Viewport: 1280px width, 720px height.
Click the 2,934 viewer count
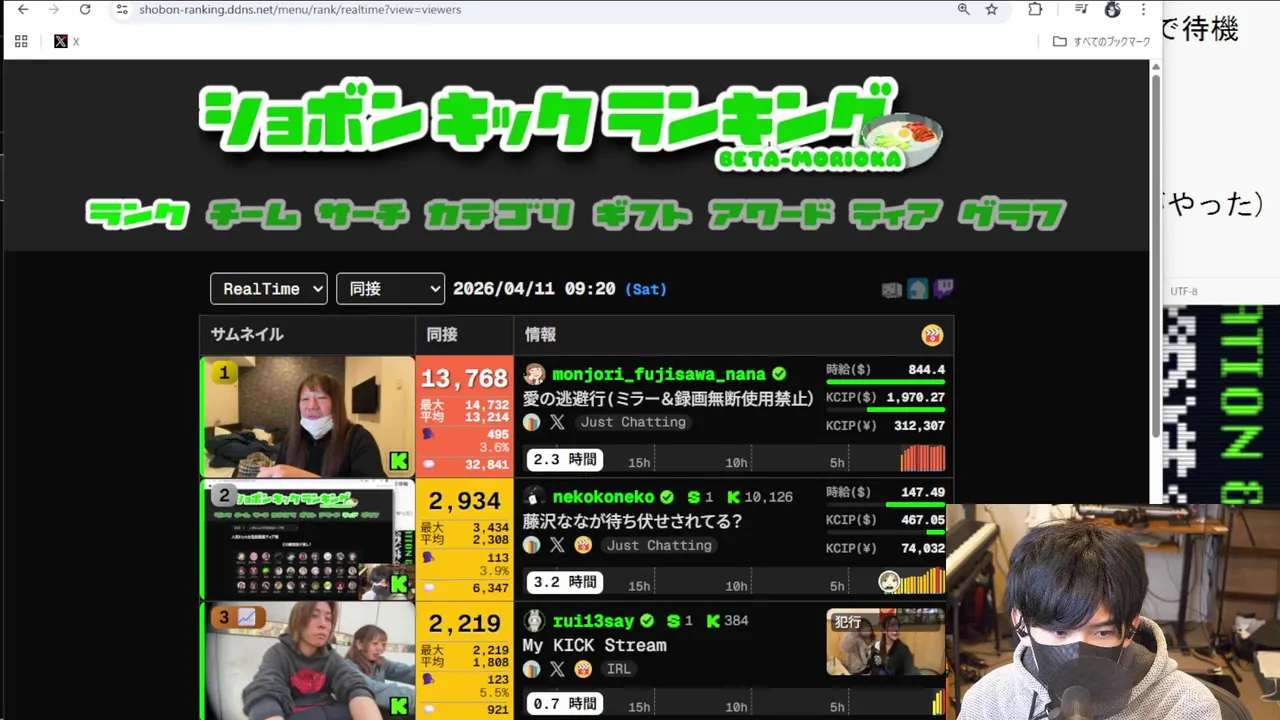[x=464, y=501]
